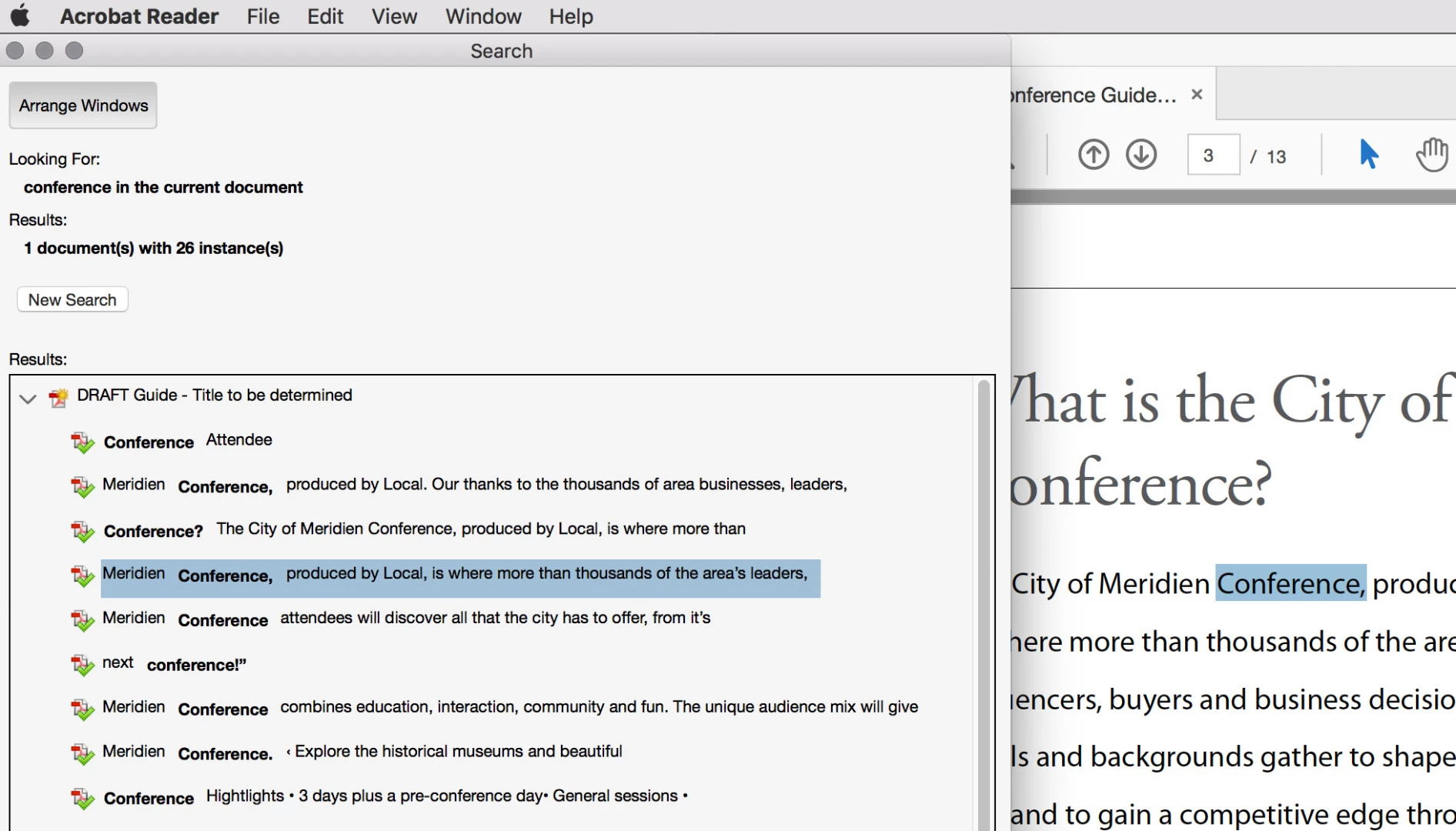Open the 'Conference Hightlights' result
Viewport: 1456px width, 831px height.
tap(396, 797)
